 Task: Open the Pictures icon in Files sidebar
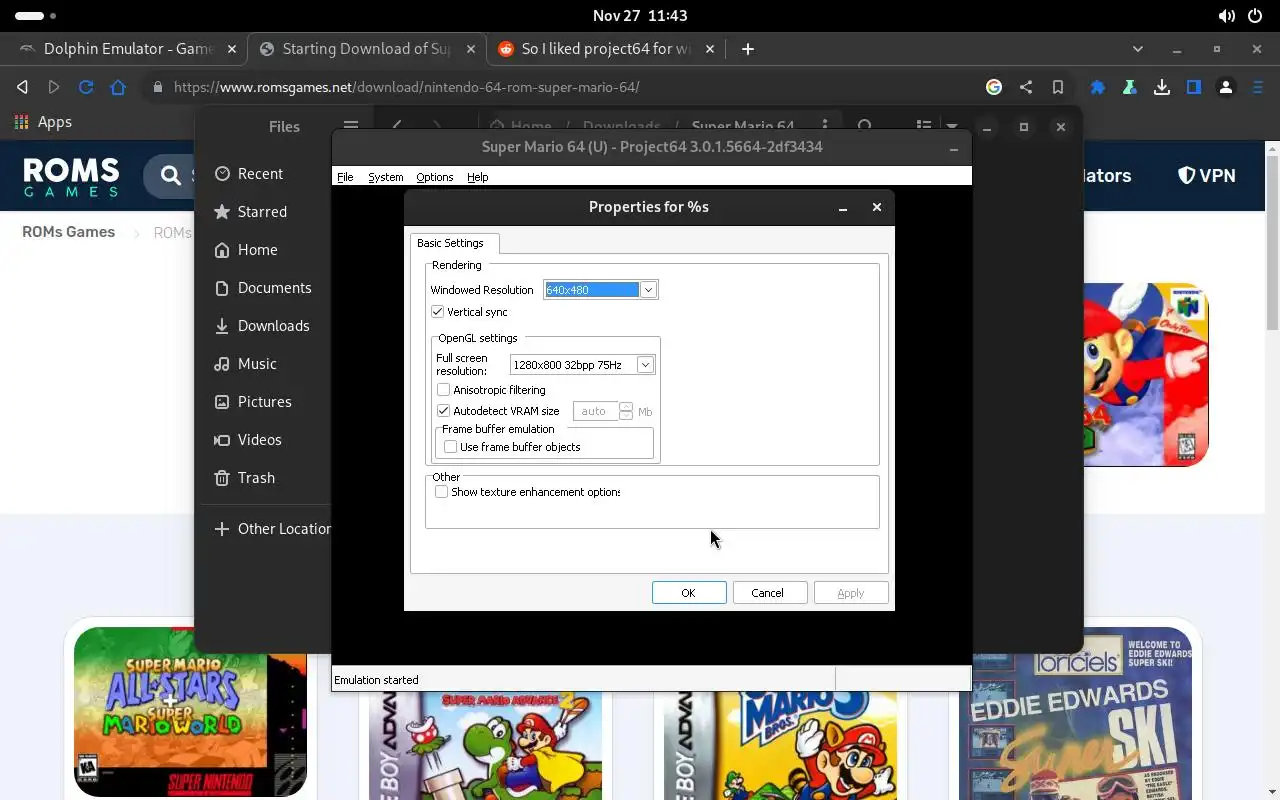point(222,402)
